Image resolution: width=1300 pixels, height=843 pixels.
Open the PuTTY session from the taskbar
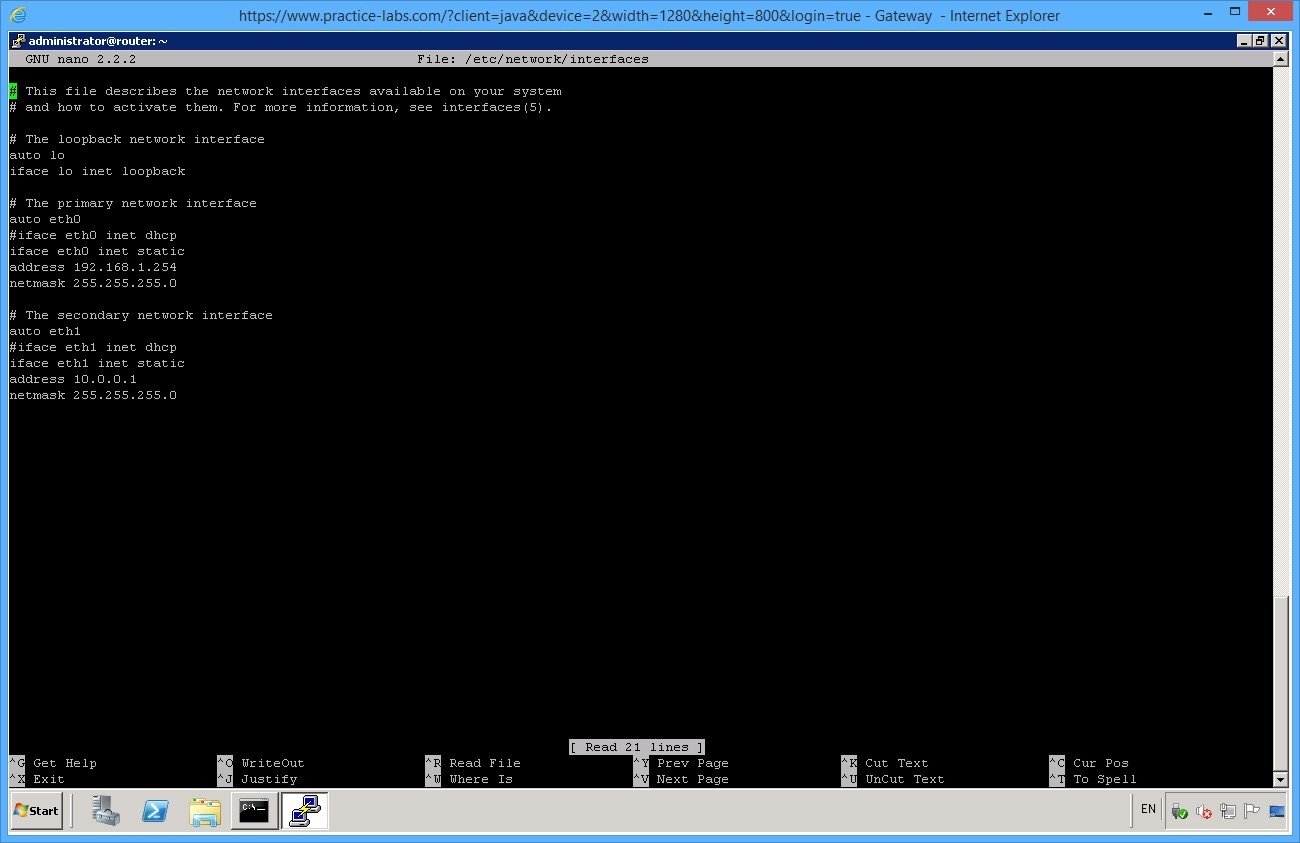(302, 810)
